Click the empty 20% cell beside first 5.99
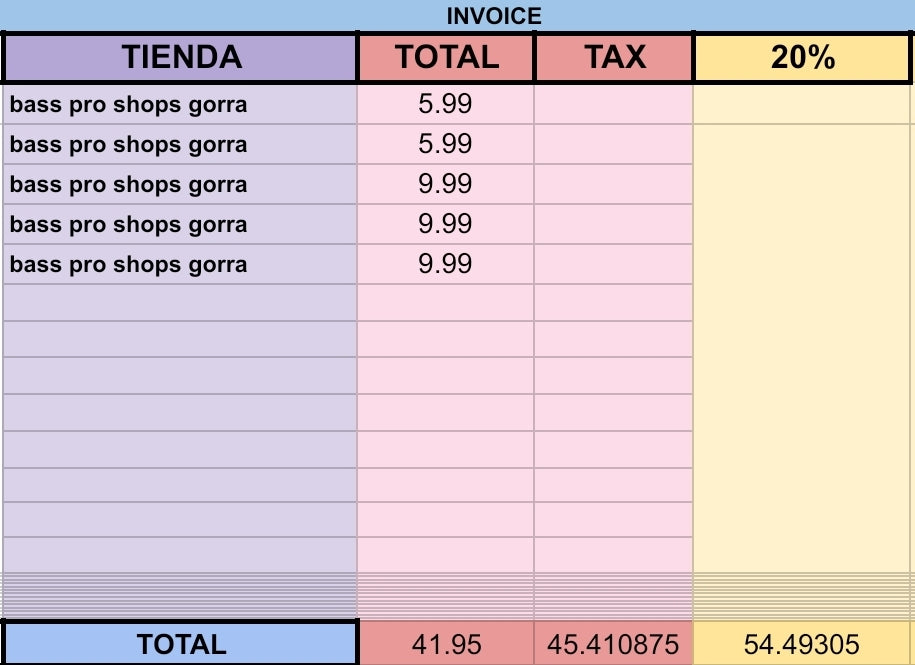 point(802,105)
